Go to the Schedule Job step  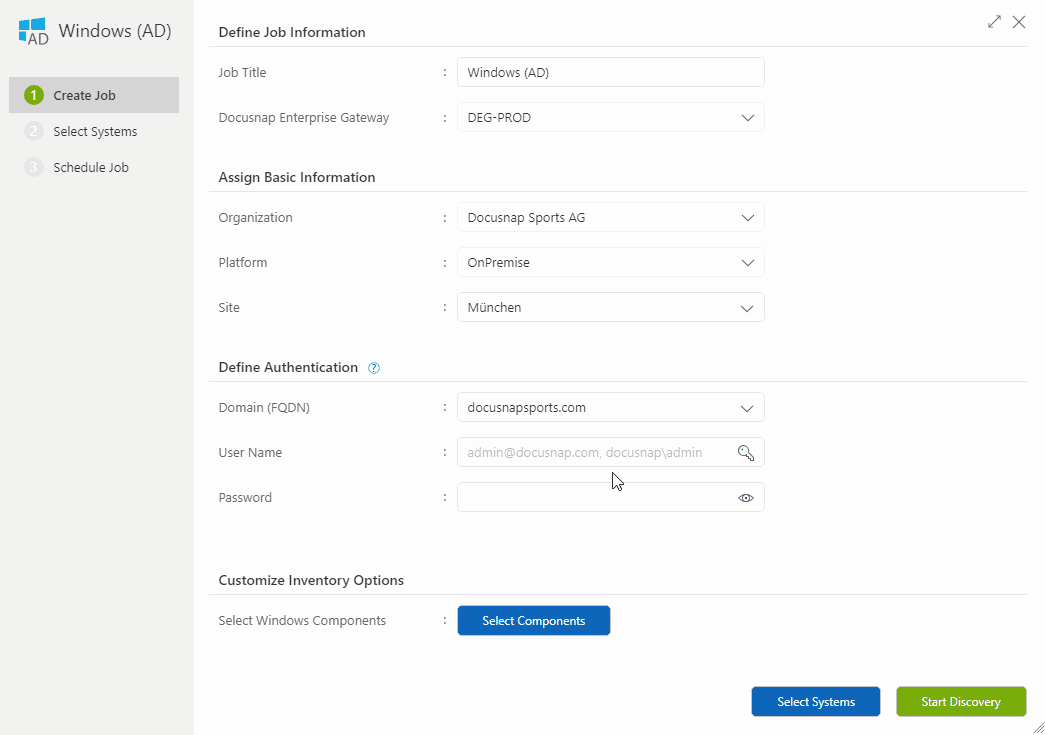point(88,167)
